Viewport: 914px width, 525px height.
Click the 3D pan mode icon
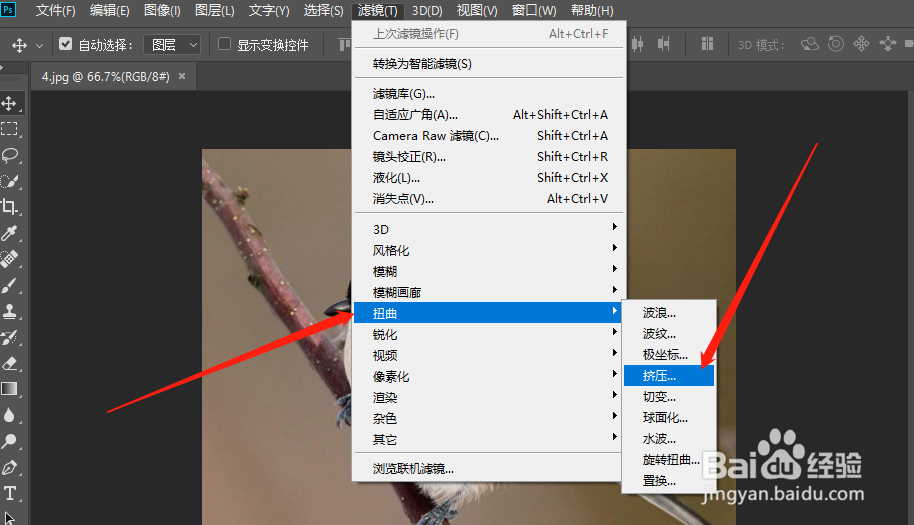coord(862,44)
